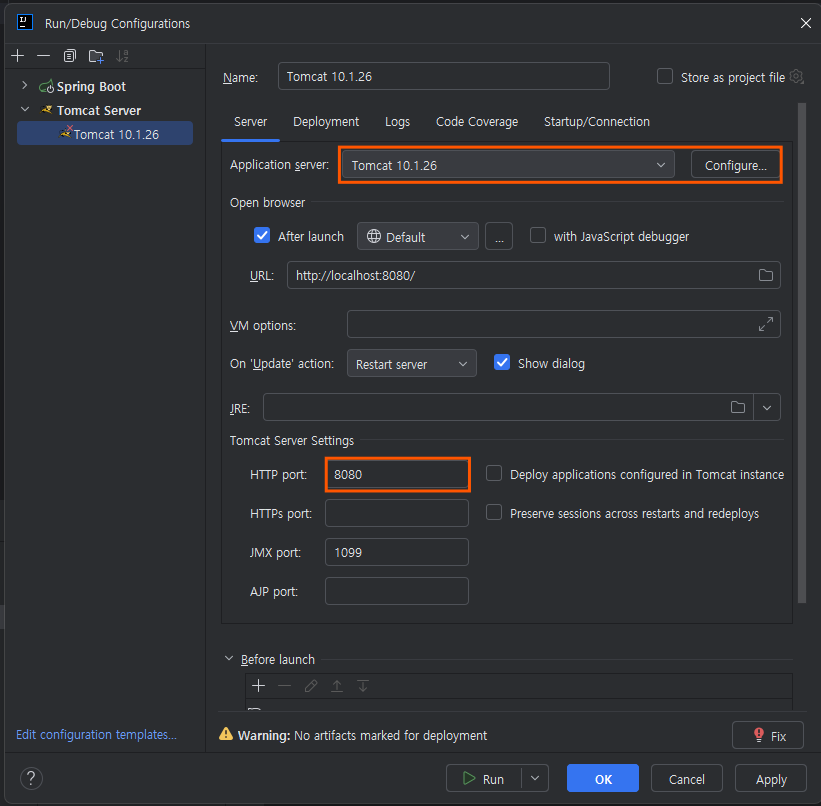Select Tomcat 10.1.26 configuration in tree
The image size is (821, 806).
[x=105, y=134]
